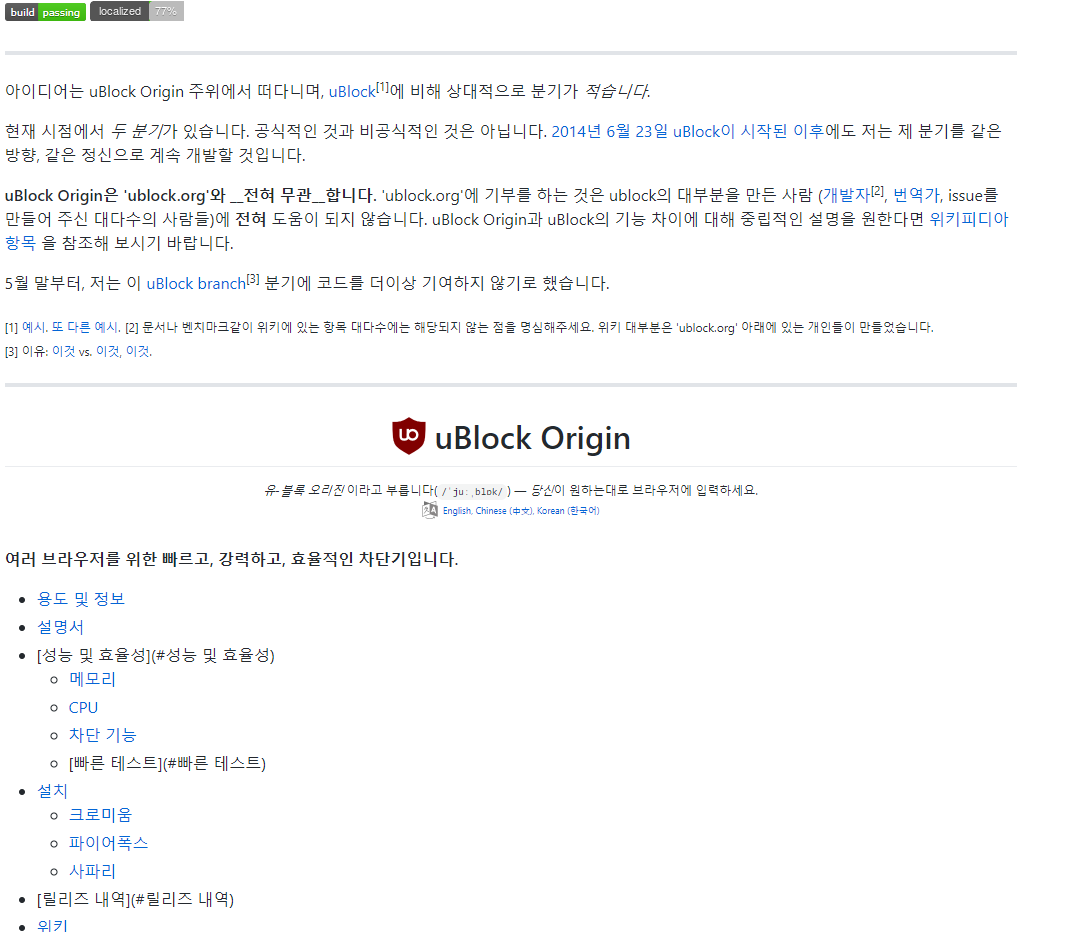Screen dimensions: 1086x932
Task: Click the 또 다른 예시 footnote link
Action: pyautogui.click(x=85, y=327)
